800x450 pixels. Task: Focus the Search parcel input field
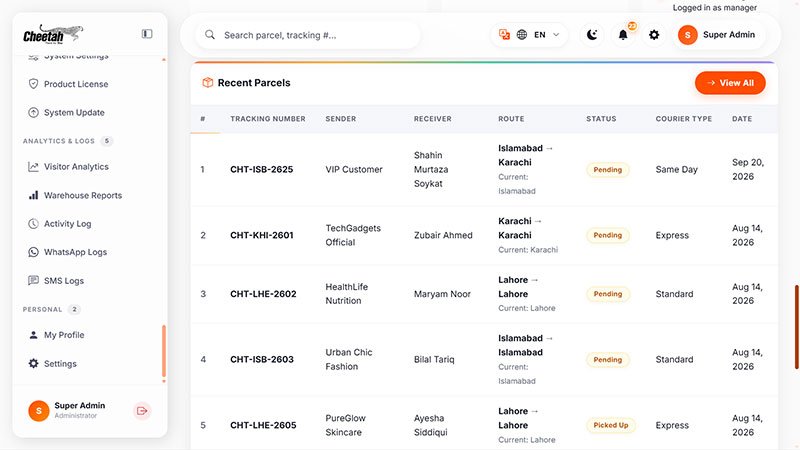tap(308, 35)
